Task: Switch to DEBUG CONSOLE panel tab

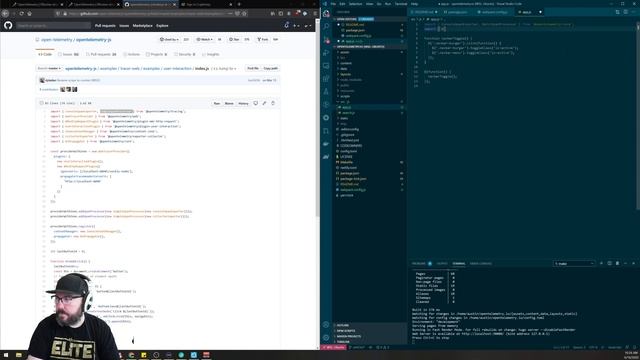Action: pyautogui.click(x=480, y=264)
